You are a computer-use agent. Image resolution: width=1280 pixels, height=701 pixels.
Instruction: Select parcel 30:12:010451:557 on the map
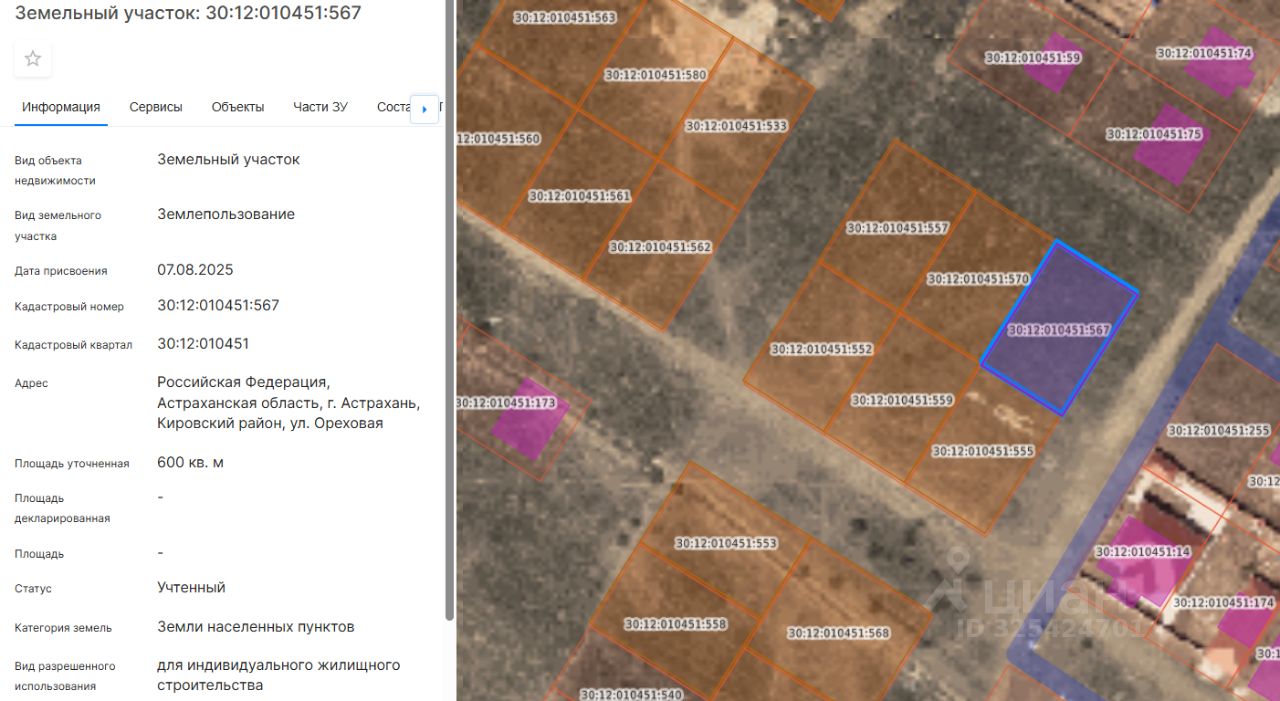click(897, 228)
